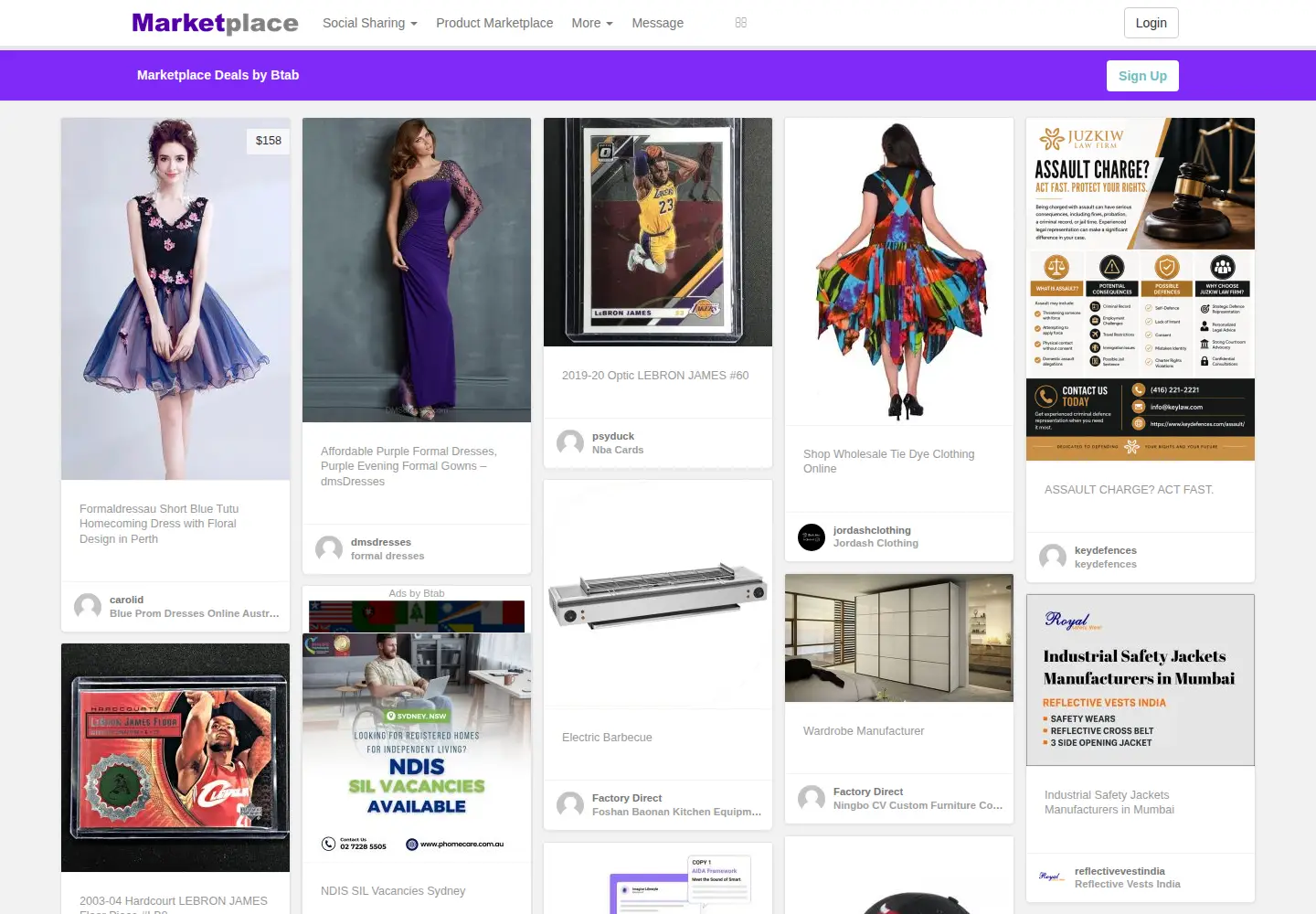Click the Sign Up button
The width and height of the screenshot is (1316, 914).
coord(1142,76)
